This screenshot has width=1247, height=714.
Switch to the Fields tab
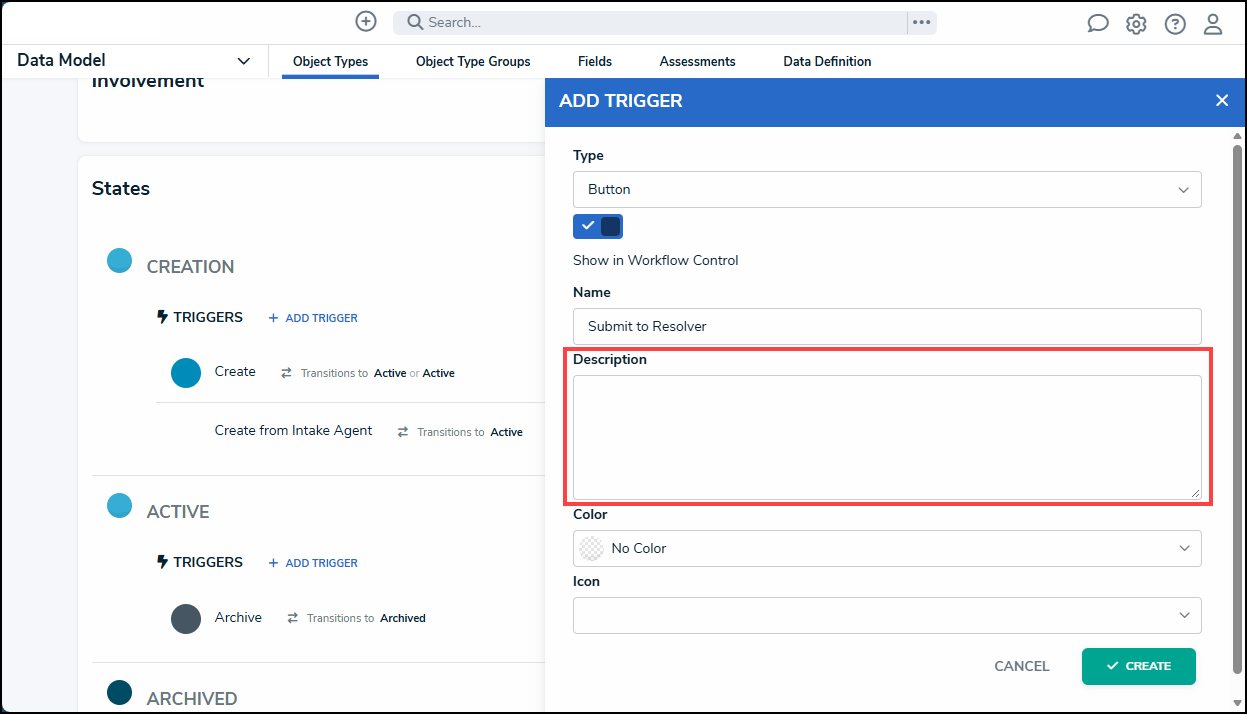point(595,62)
